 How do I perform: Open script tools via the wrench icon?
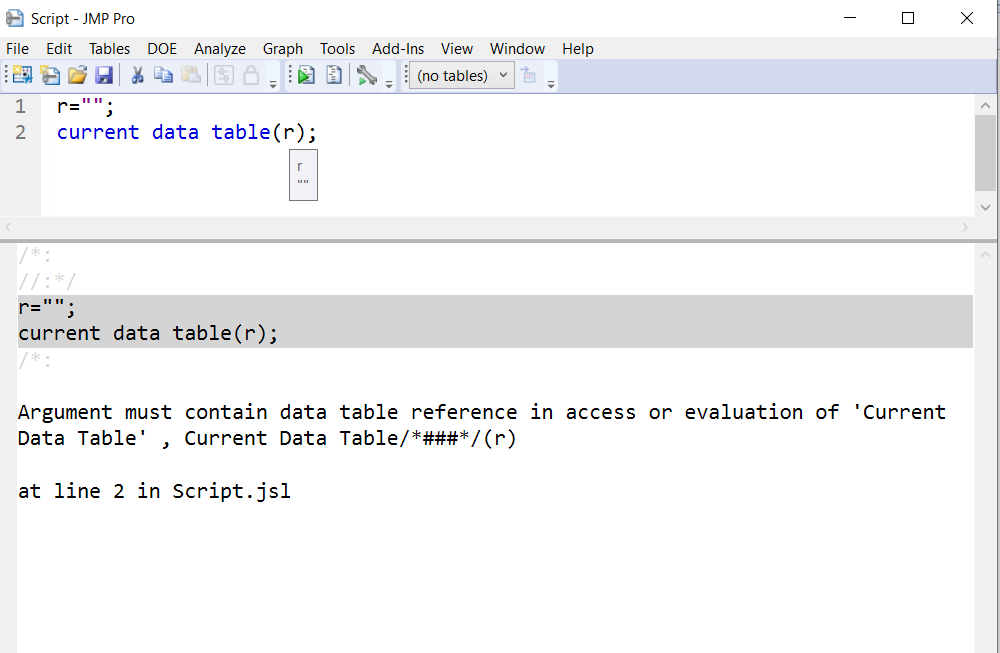[366, 75]
